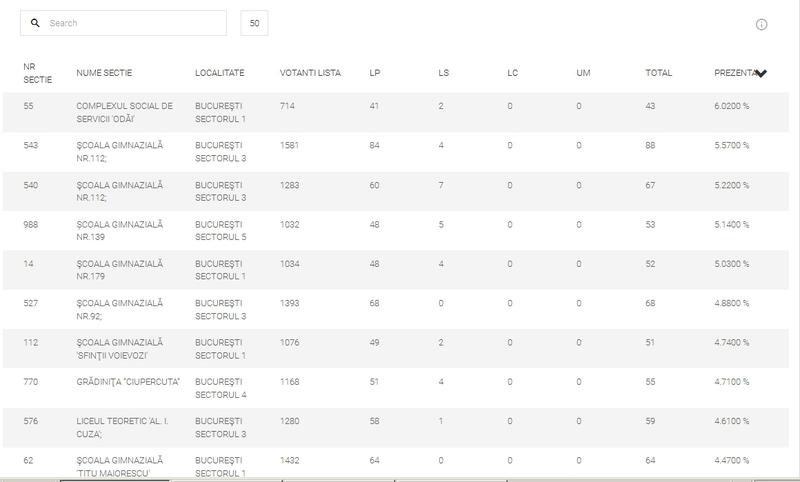Open the info icon at top right

point(761,24)
